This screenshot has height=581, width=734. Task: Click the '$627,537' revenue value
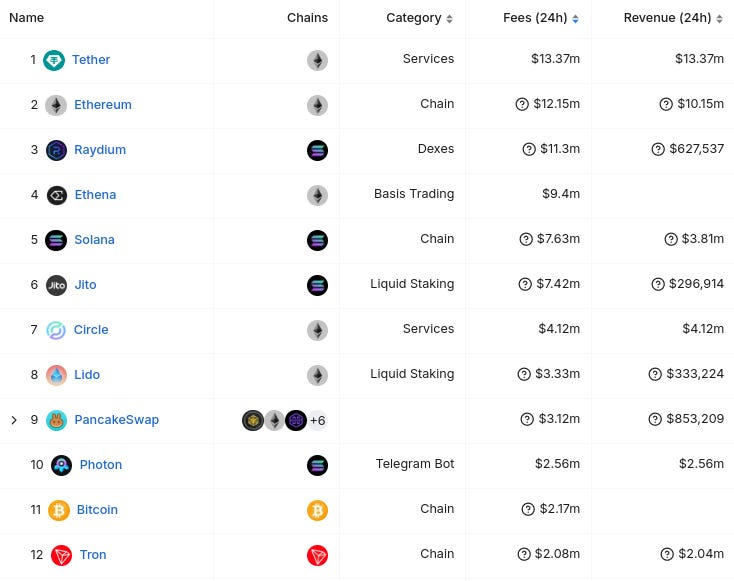697,149
